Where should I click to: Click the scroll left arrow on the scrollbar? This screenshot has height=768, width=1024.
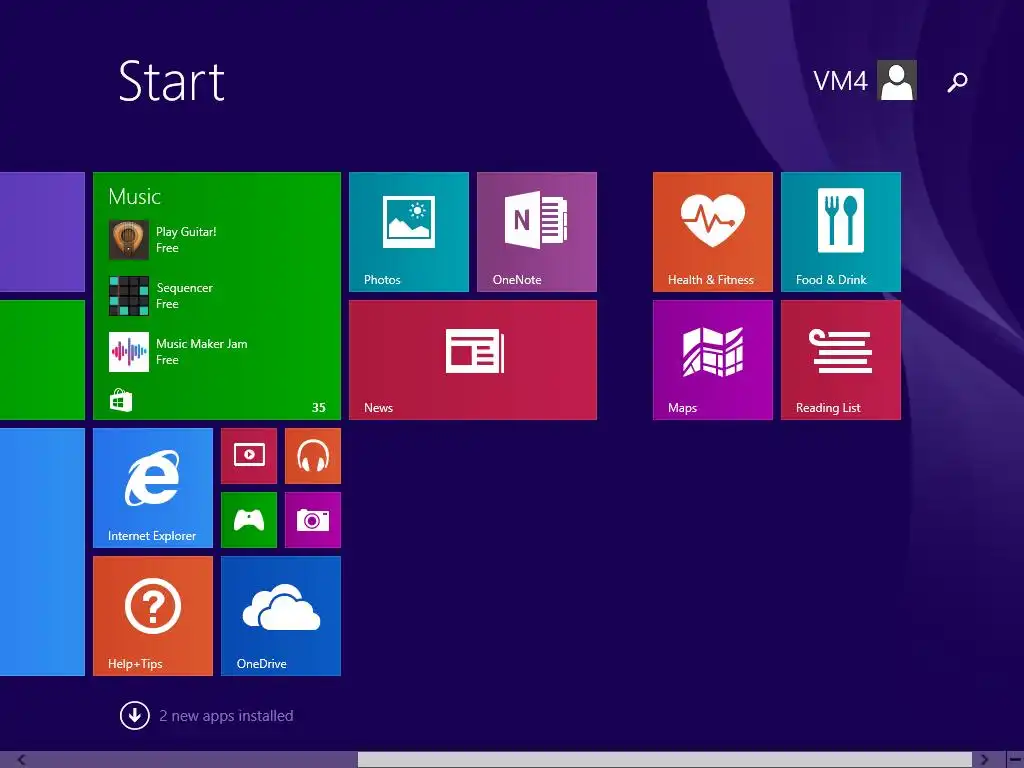[x=22, y=760]
